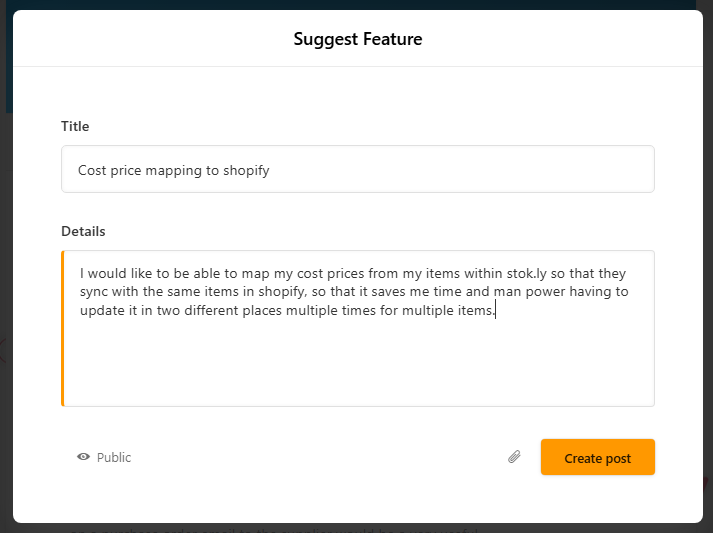Toggle the Public visibility label
This screenshot has height=533, width=713.
pos(114,457)
